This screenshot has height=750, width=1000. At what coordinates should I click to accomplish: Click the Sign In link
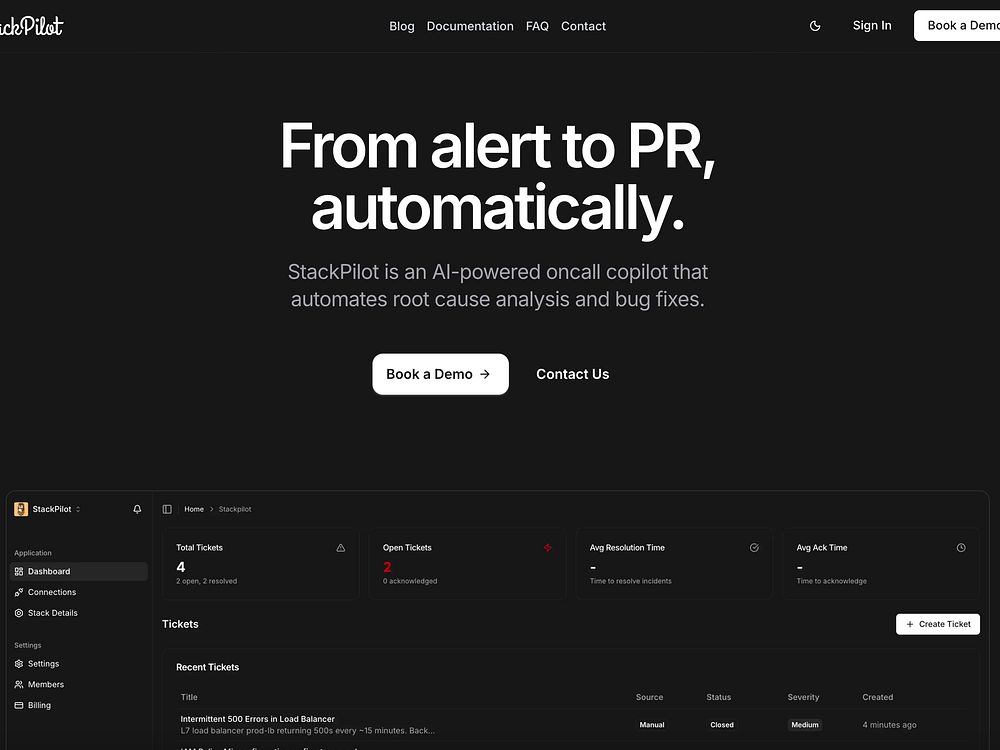pyautogui.click(x=872, y=26)
